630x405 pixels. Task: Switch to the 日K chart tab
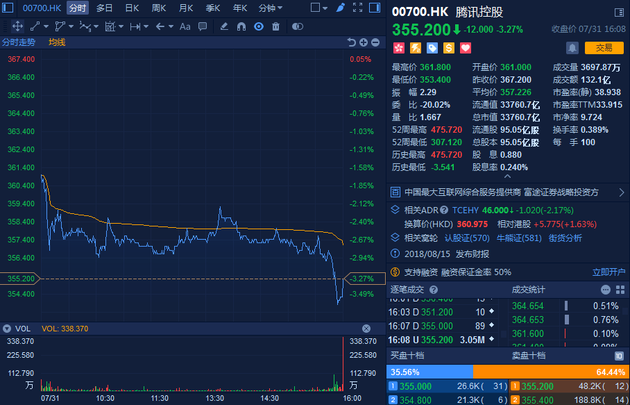point(132,7)
